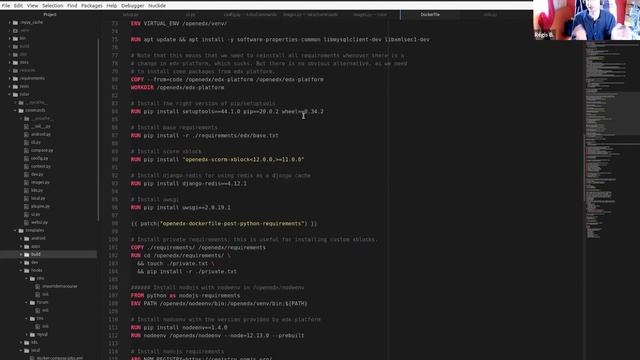Open the Packages menu
The height and width of the screenshot is (360, 640).
click(x=92, y=6)
